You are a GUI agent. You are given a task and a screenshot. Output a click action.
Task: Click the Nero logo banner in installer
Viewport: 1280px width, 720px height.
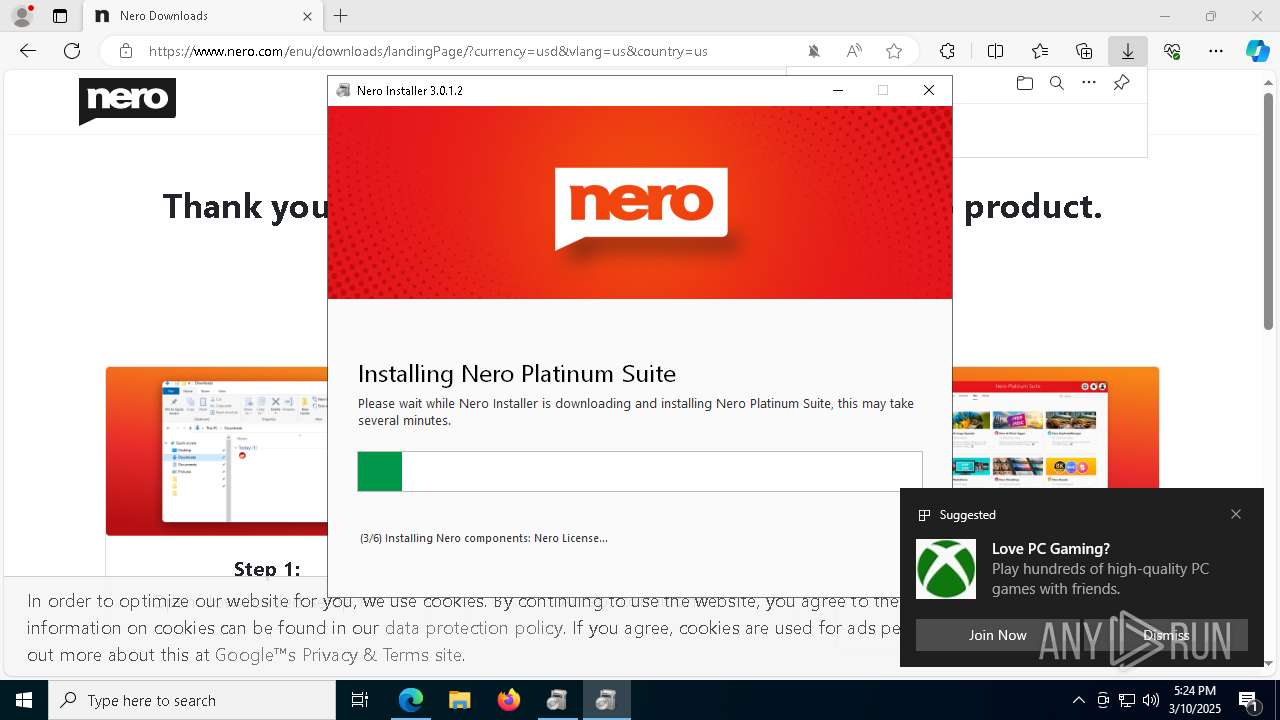coord(641,208)
